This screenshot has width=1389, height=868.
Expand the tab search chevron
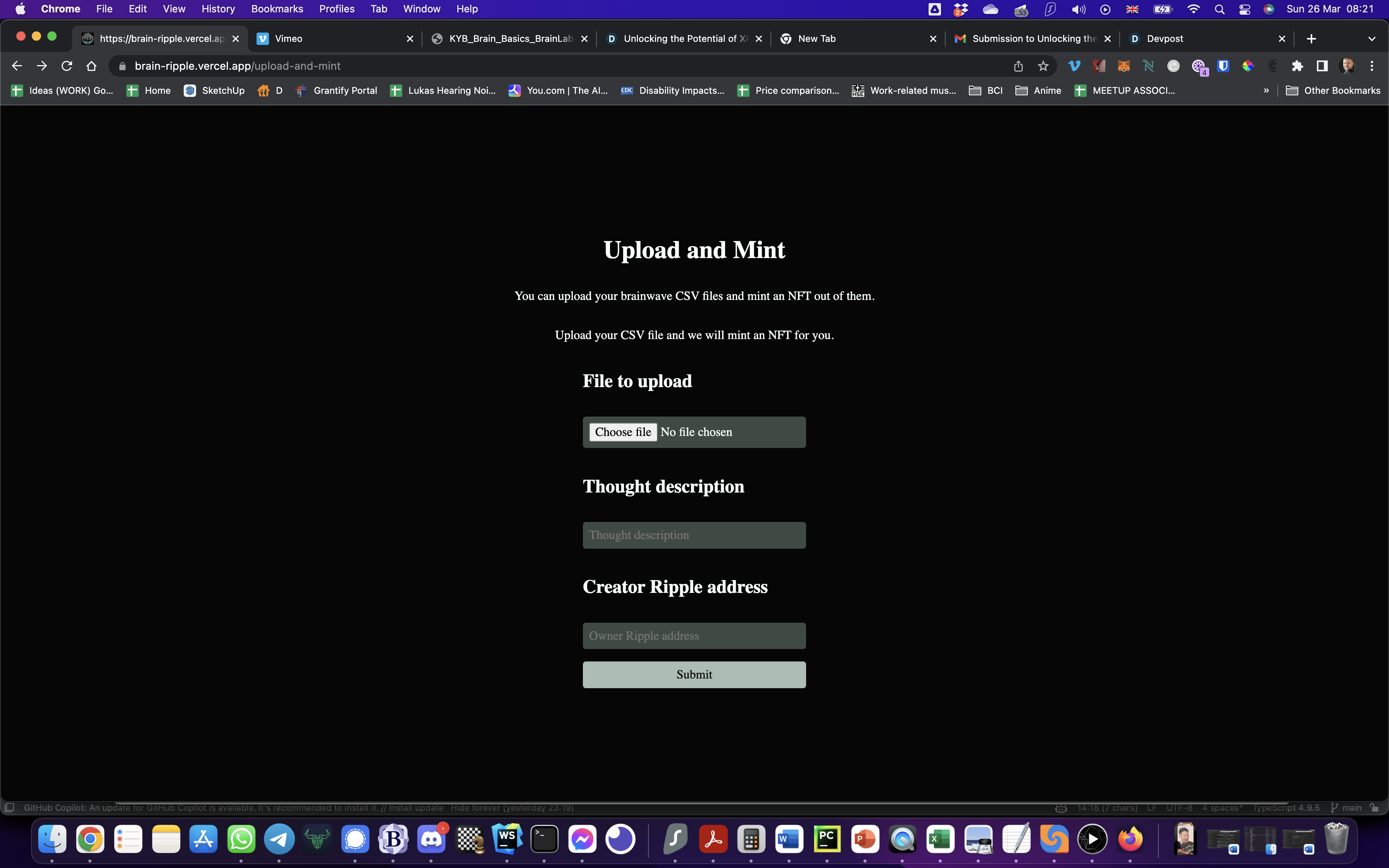[x=1371, y=38]
